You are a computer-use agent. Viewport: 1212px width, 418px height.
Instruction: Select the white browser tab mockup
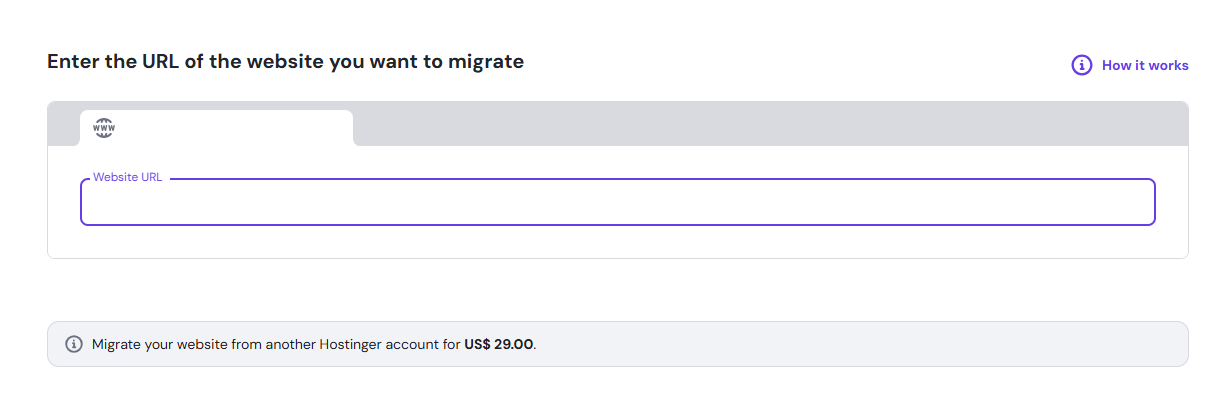click(216, 128)
